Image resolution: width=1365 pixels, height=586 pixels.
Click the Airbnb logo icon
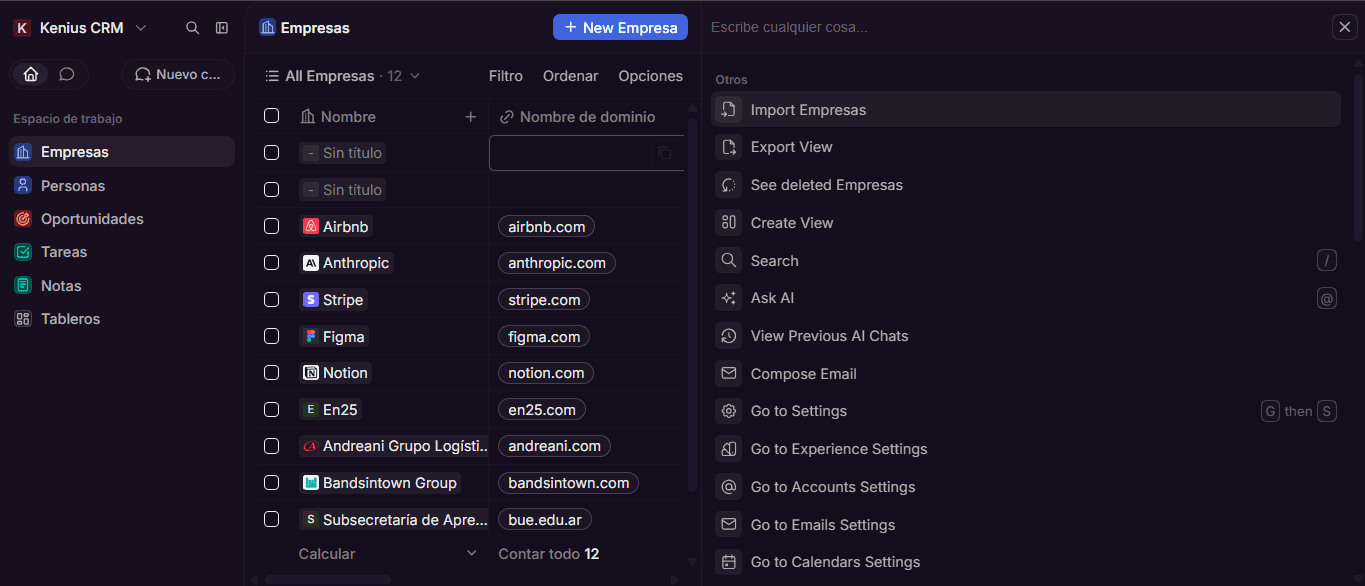(x=310, y=227)
